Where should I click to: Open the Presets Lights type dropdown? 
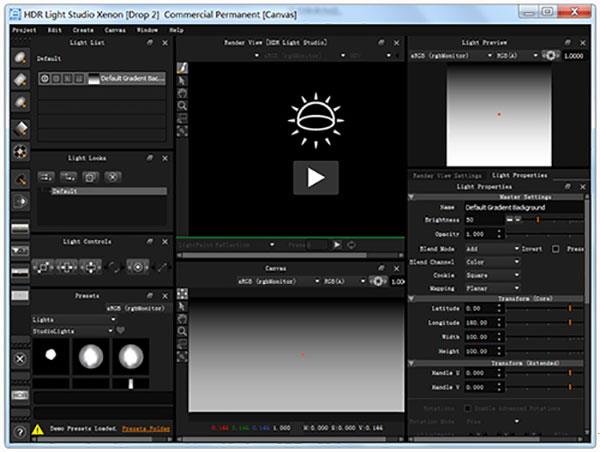pyautogui.click(x=73, y=319)
